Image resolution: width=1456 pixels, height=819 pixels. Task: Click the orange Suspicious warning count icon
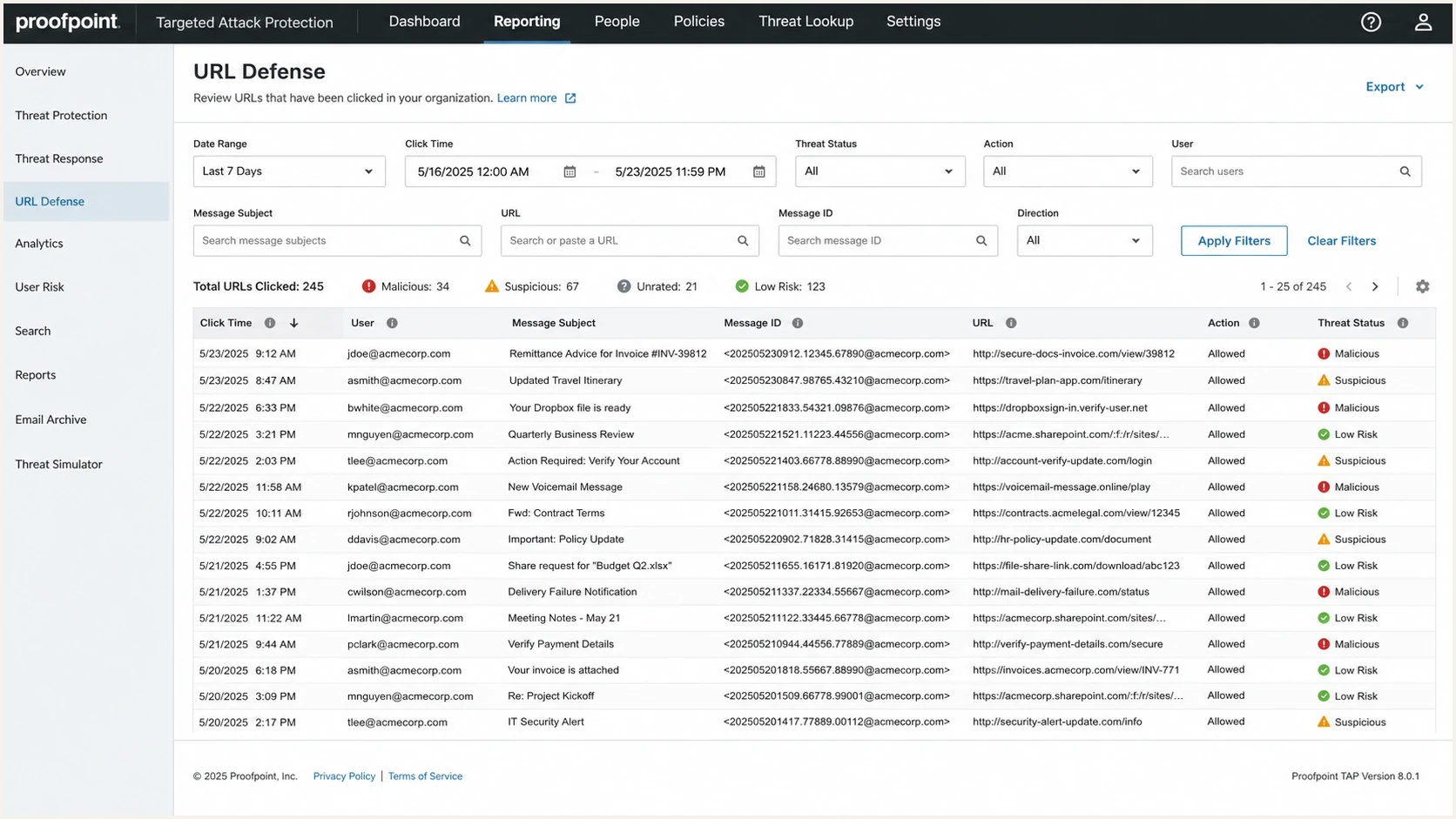coord(492,286)
